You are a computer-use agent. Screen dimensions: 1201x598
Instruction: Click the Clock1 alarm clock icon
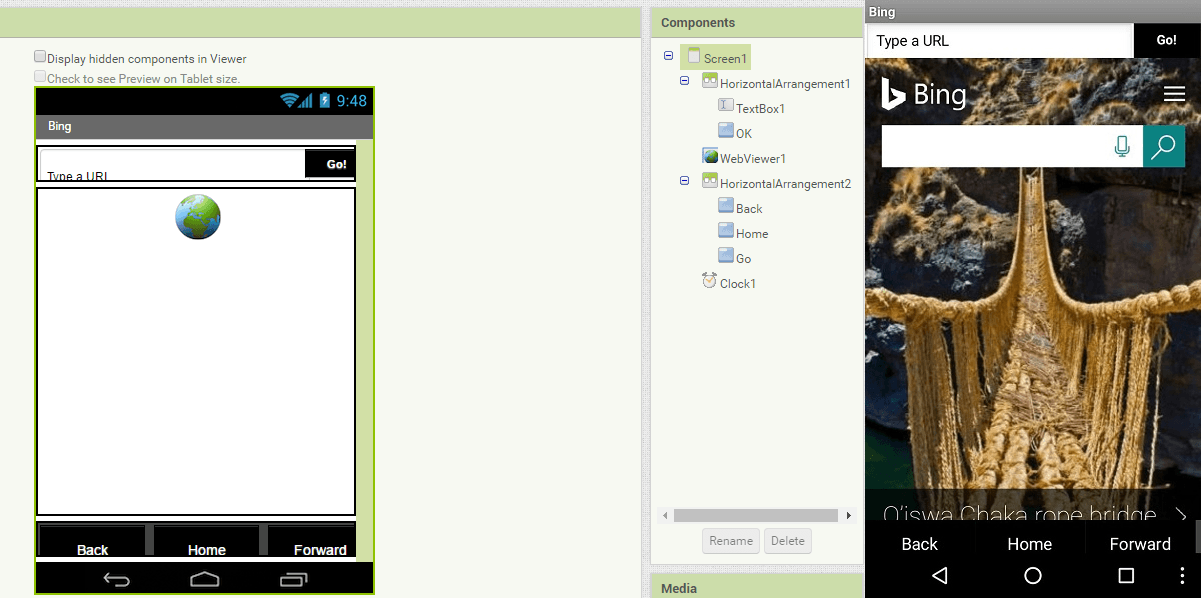click(x=710, y=281)
